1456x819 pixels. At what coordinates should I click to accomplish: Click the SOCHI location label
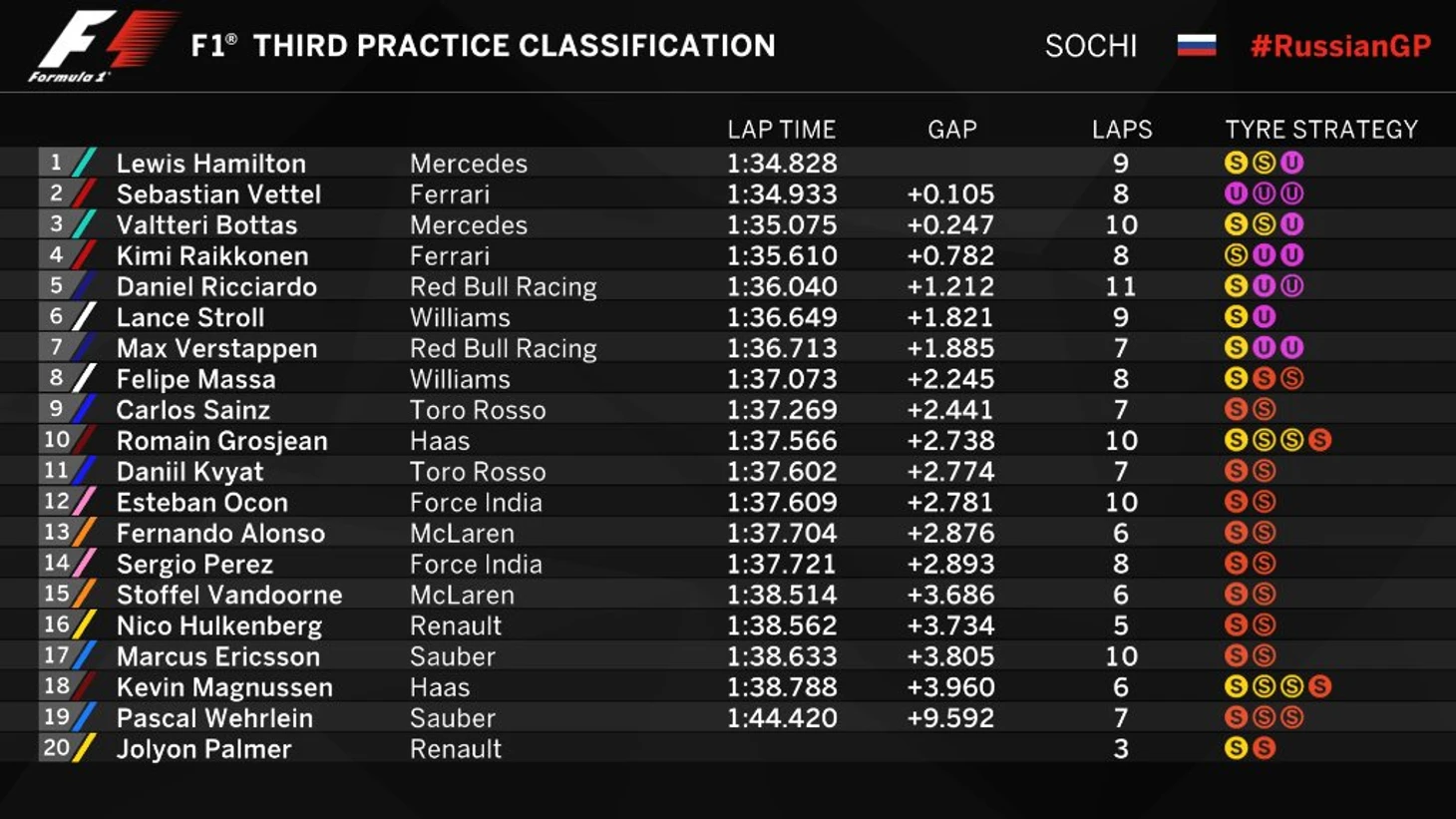pos(1090,46)
